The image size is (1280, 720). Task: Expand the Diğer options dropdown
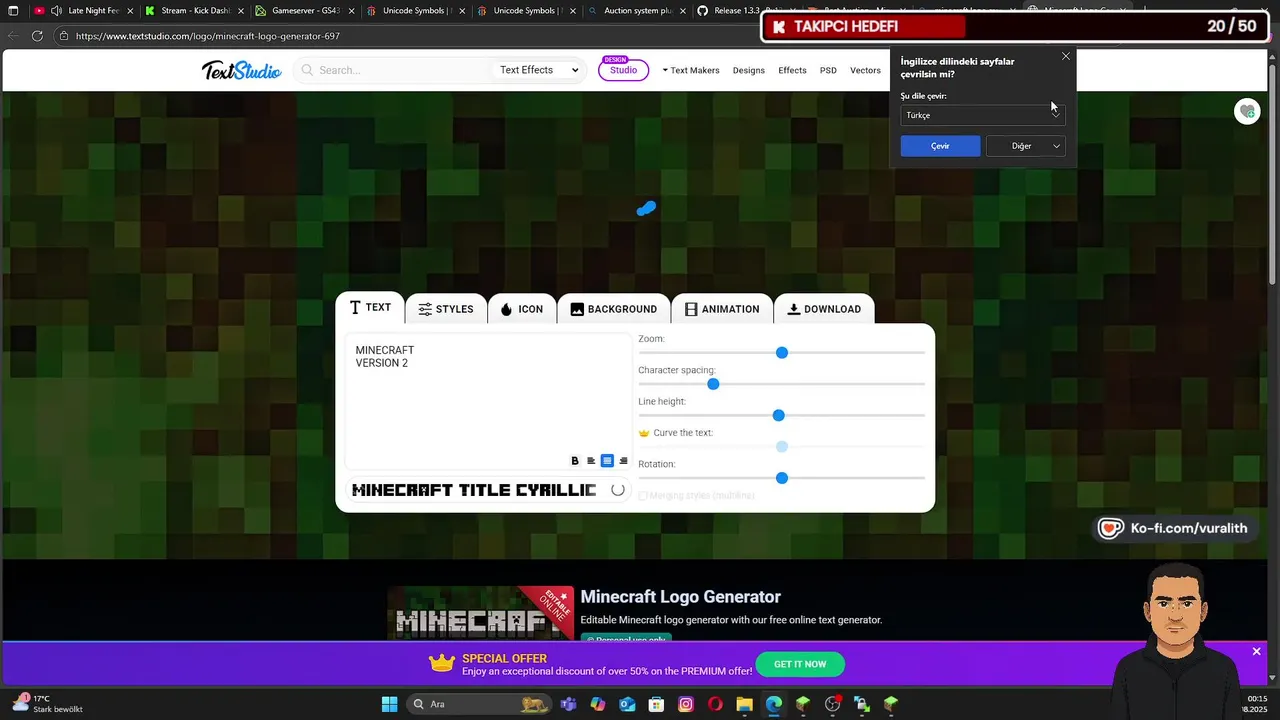click(x=1025, y=146)
